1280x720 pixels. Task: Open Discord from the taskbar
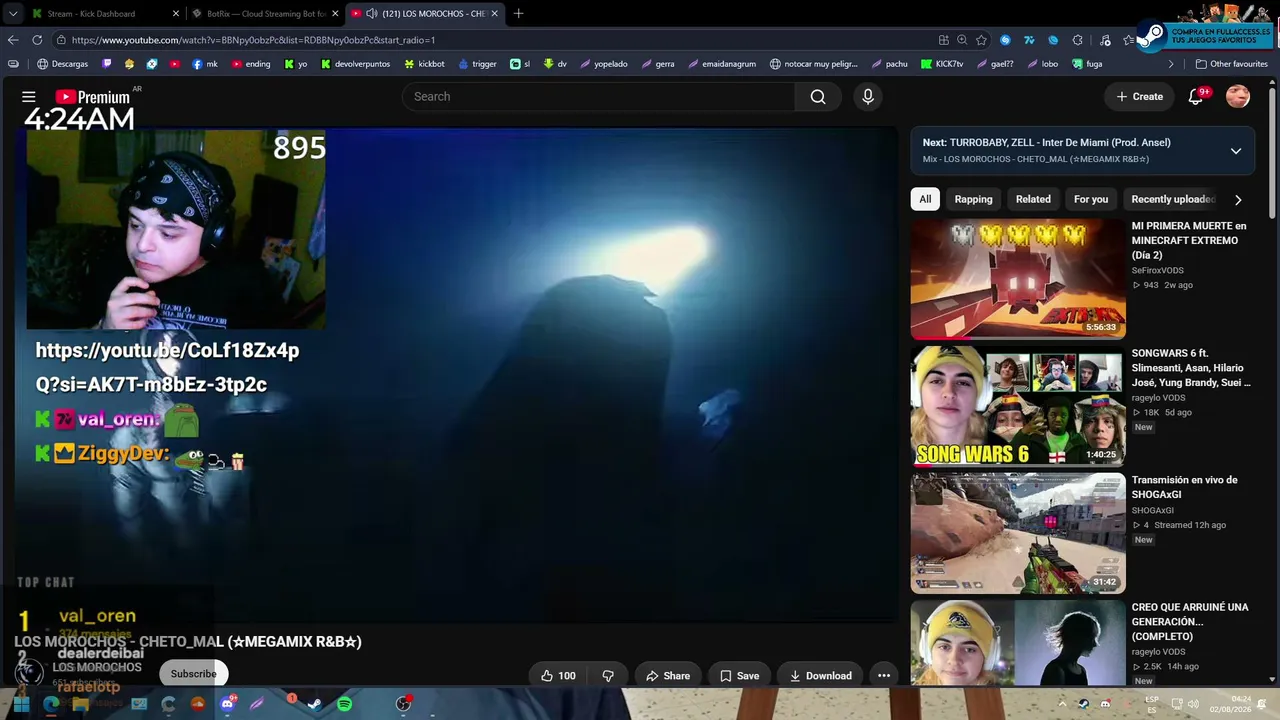[227, 704]
